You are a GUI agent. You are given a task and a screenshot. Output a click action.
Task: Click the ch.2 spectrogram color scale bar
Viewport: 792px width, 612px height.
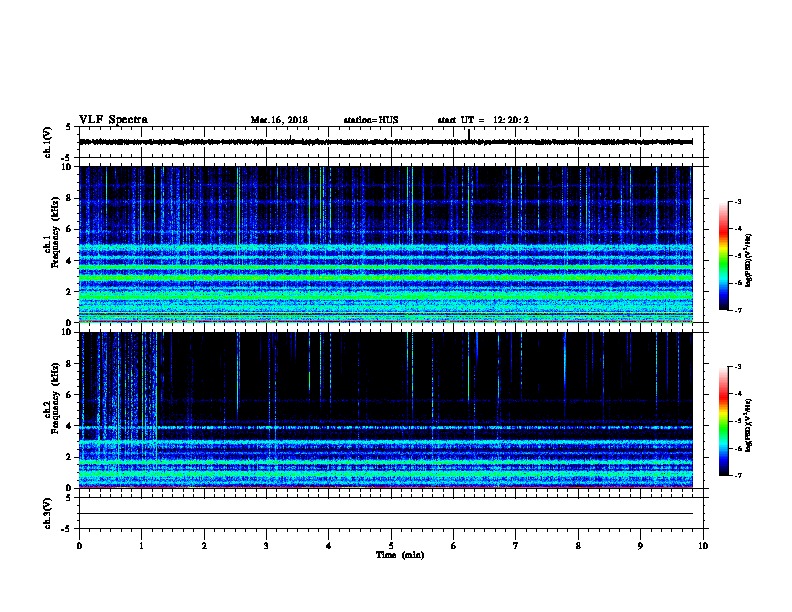coord(723,421)
